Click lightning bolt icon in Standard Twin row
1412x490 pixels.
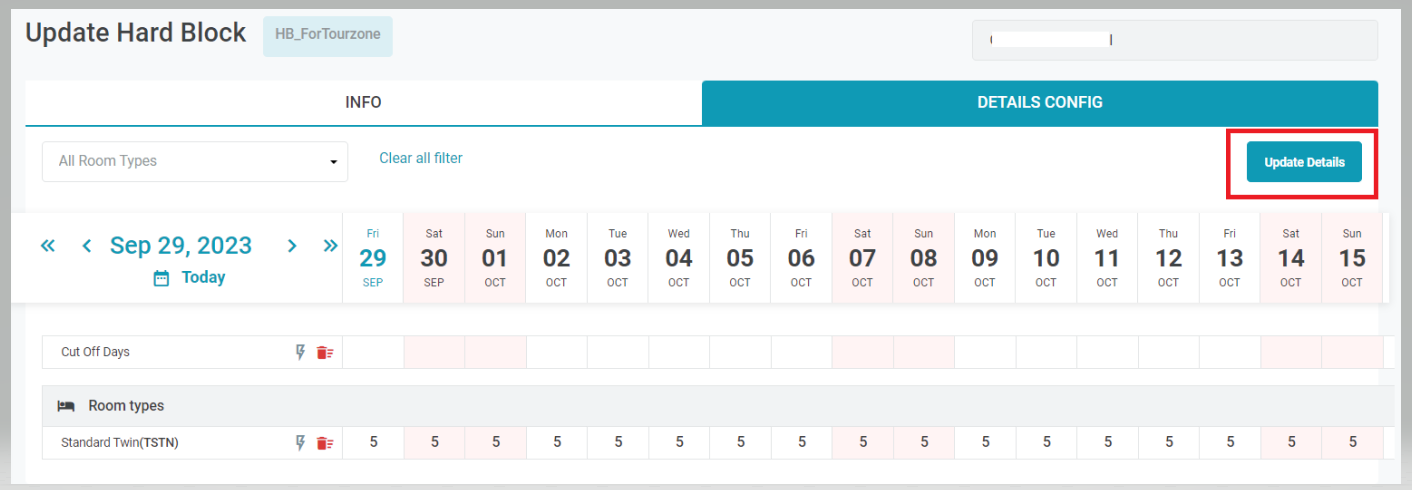300,443
